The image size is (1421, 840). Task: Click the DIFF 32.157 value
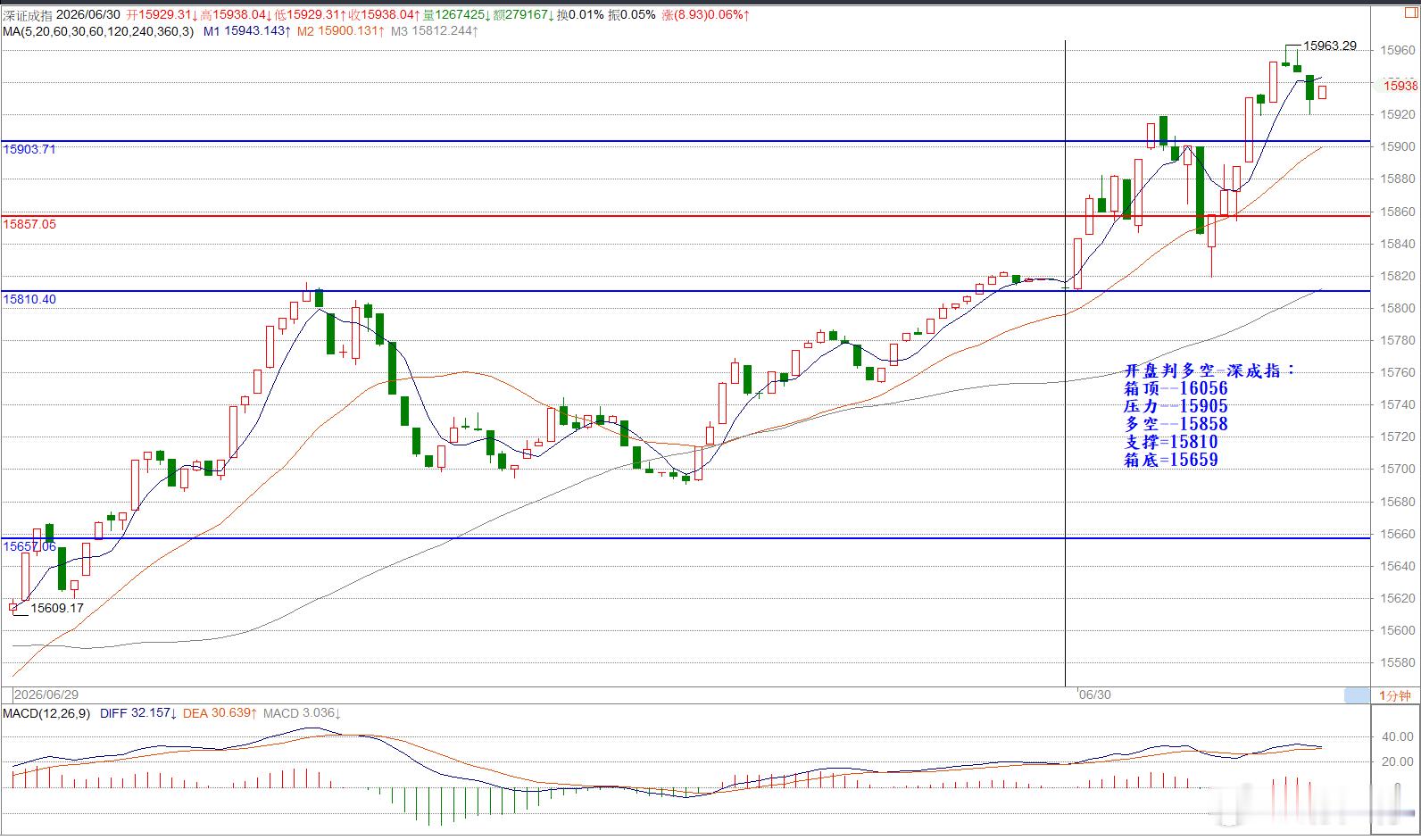pyautogui.click(x=138, y=713)
